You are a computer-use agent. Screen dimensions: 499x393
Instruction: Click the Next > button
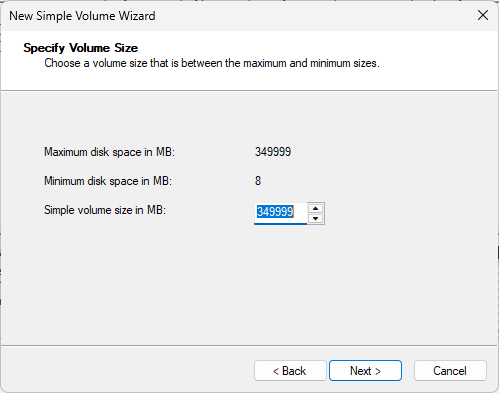[x=365, y=370]
